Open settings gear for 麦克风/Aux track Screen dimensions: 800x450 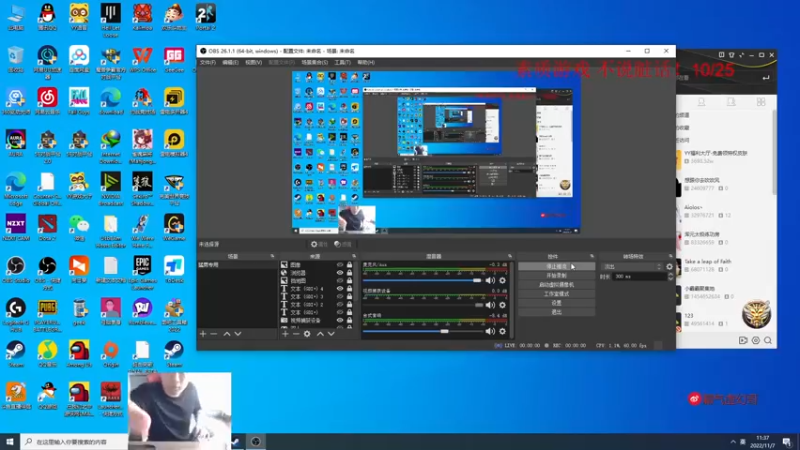pos(503,280)
